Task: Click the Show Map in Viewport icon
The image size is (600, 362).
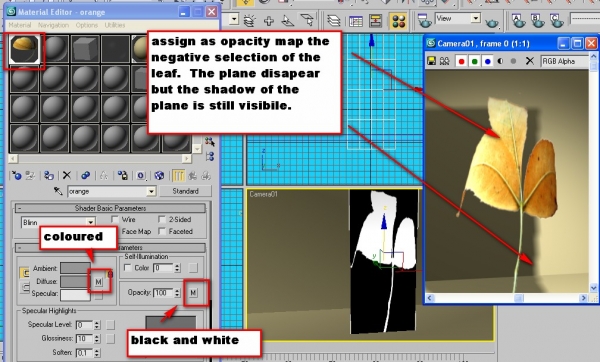Action: click(159, 176)
